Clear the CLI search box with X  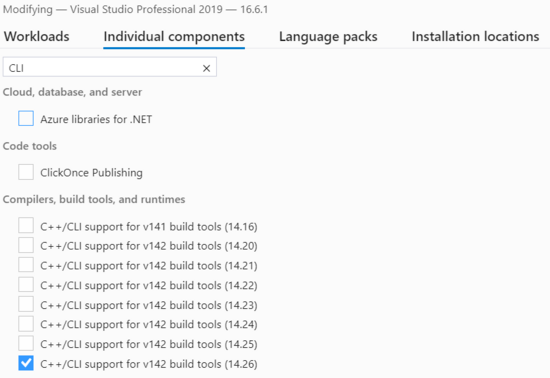point(206,68)
